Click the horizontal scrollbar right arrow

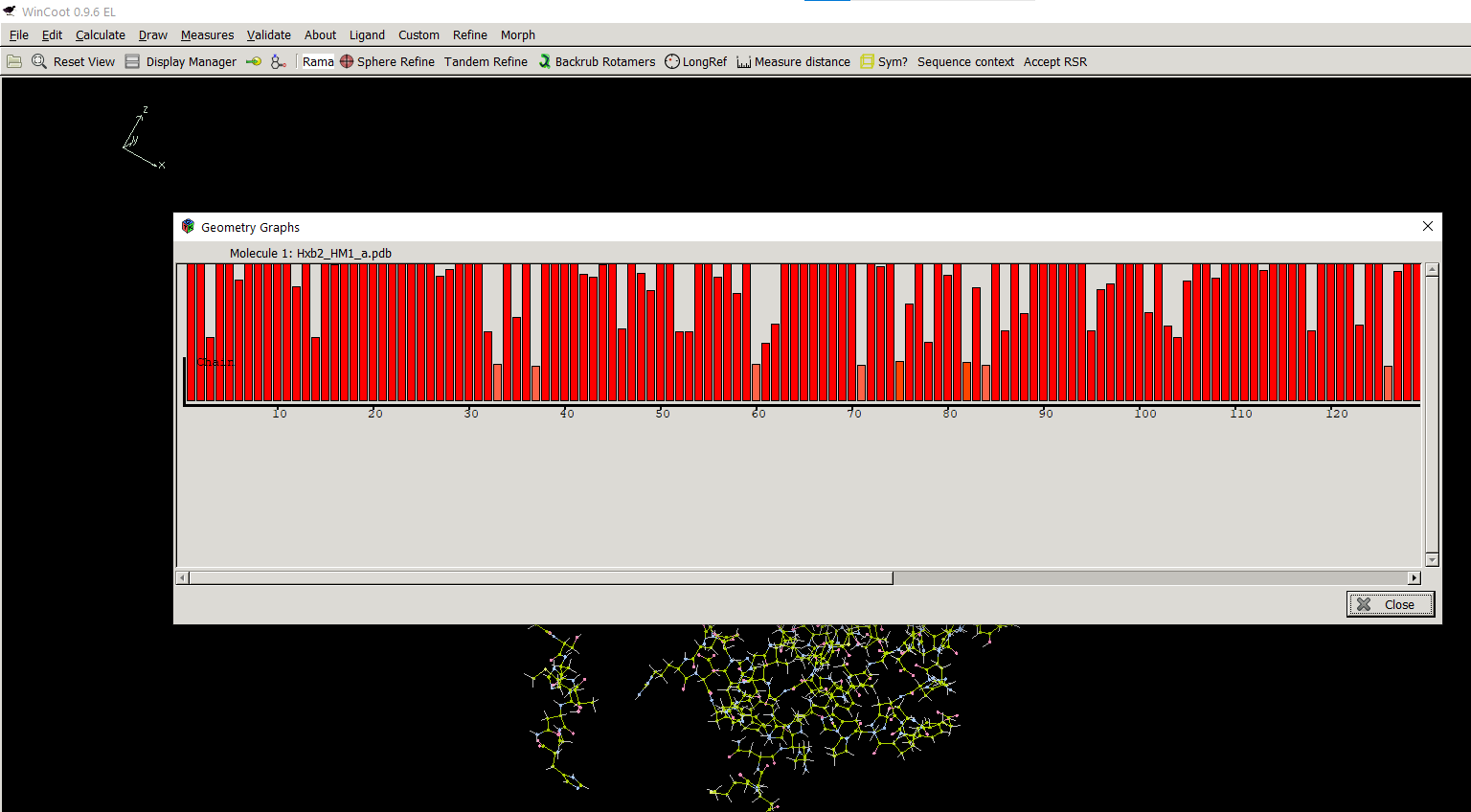pos(1414,577)
